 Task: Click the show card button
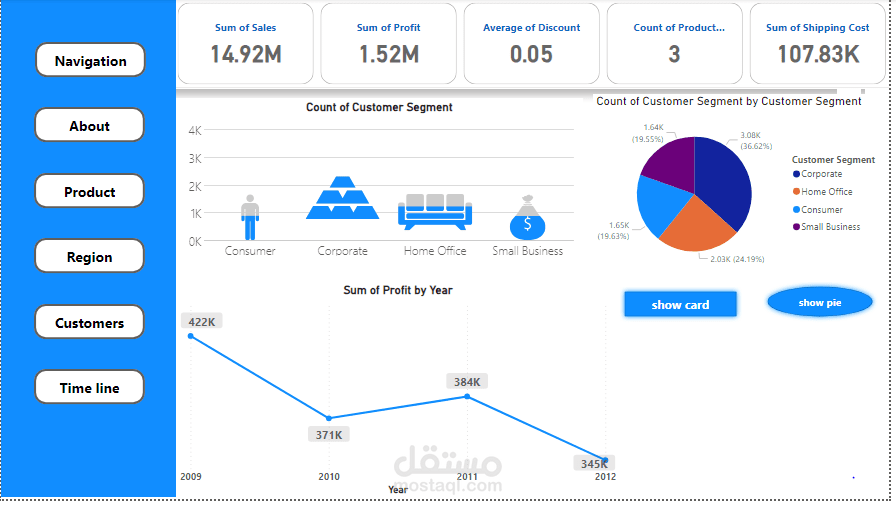pyautogui.click(x=680, y=304)
